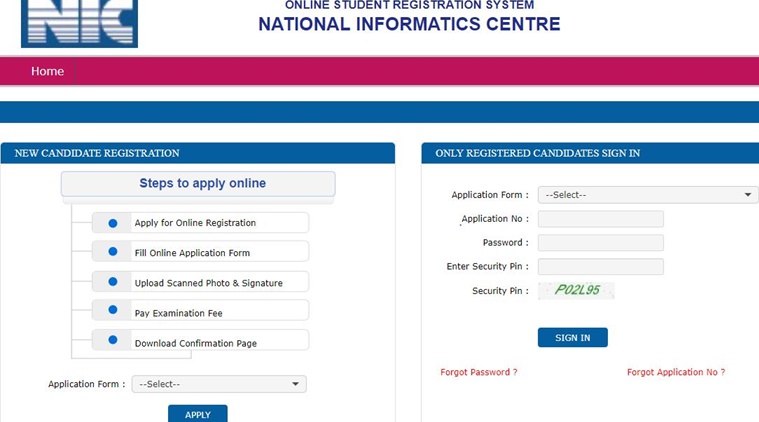Click the bullet next to Fill Online Application Form

(x=113, y=253)
